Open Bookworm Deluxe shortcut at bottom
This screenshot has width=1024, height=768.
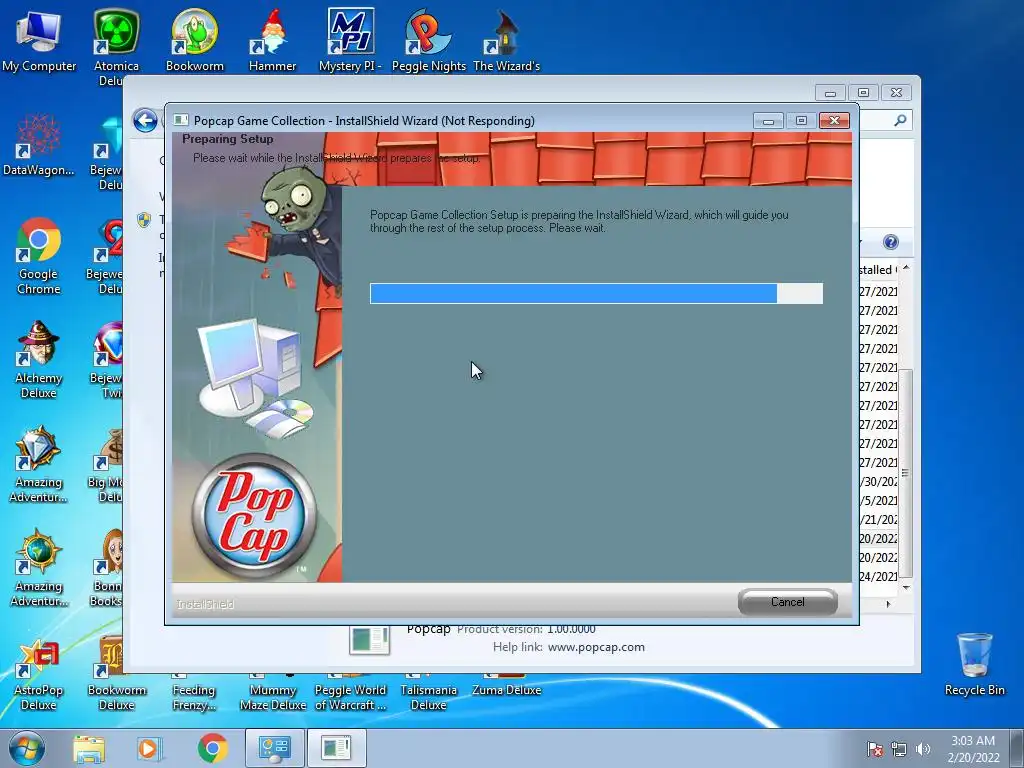(x=116, y=675)
